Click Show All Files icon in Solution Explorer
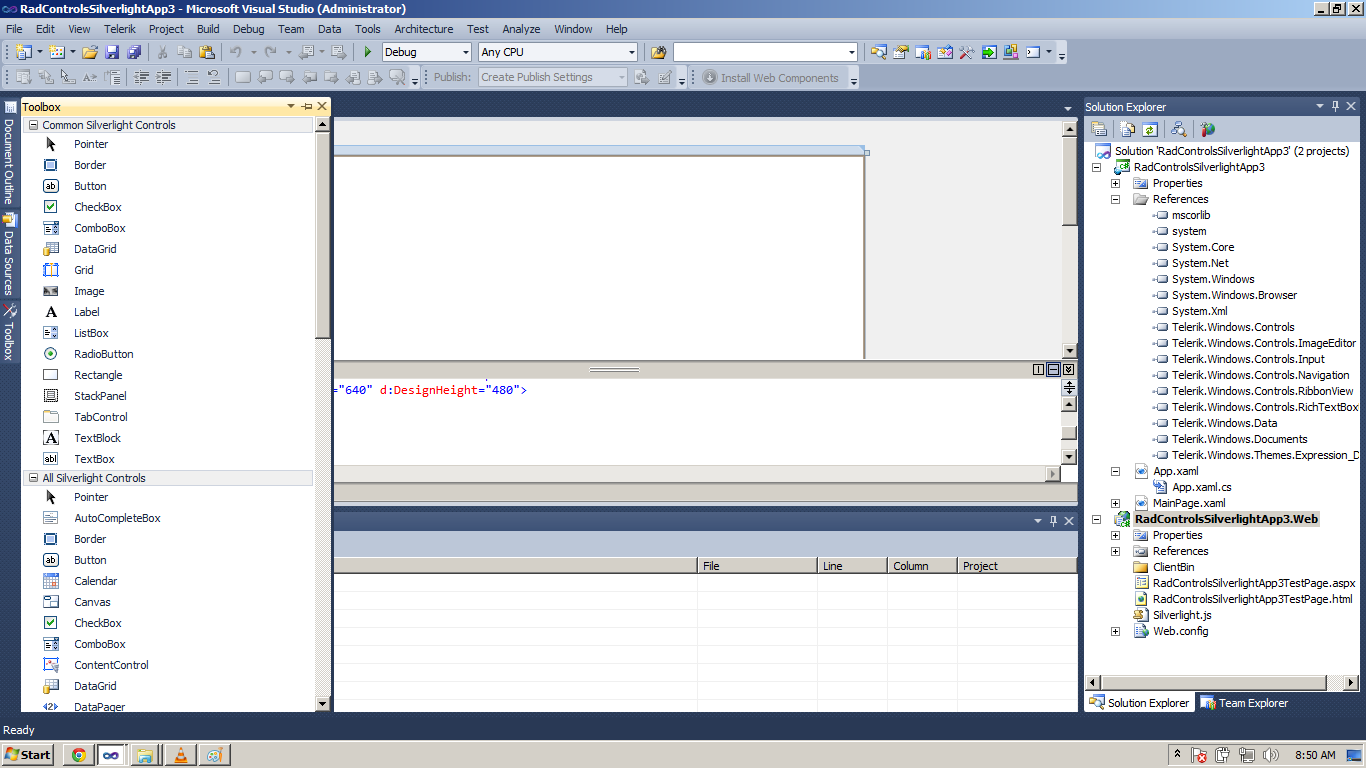This screenshot has height=768, width=1366. (1128, 129)
